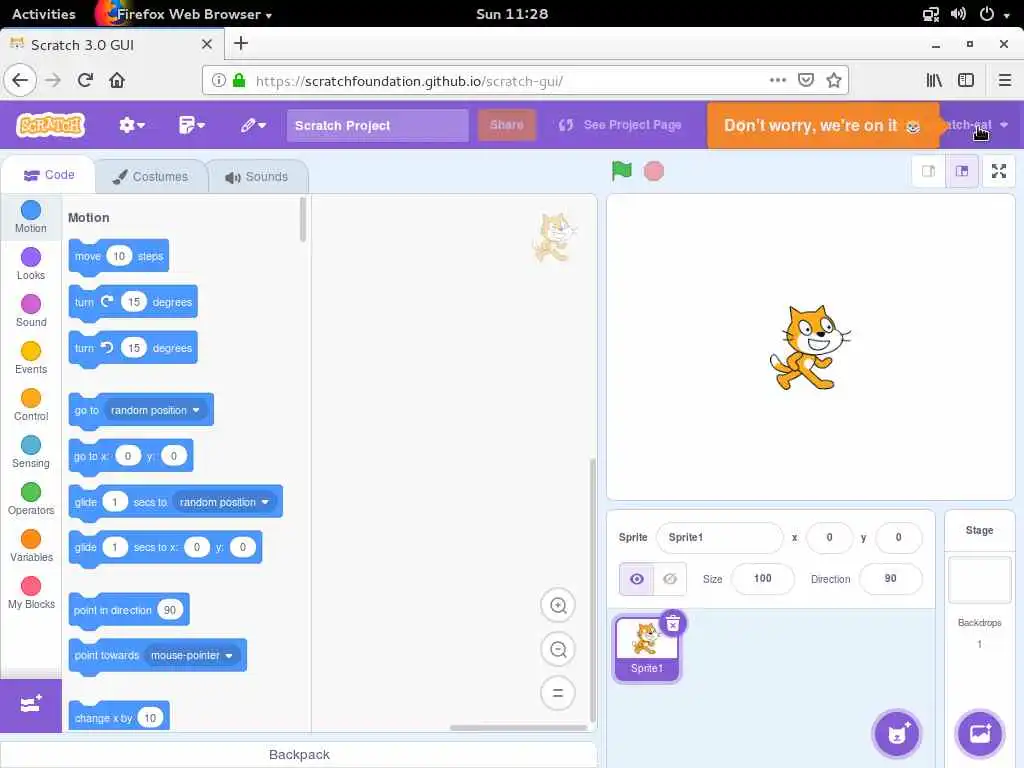The height and width of the screenshot is (768, 1024).
Task: Select the Operators block category
Action: click(31, 499)
